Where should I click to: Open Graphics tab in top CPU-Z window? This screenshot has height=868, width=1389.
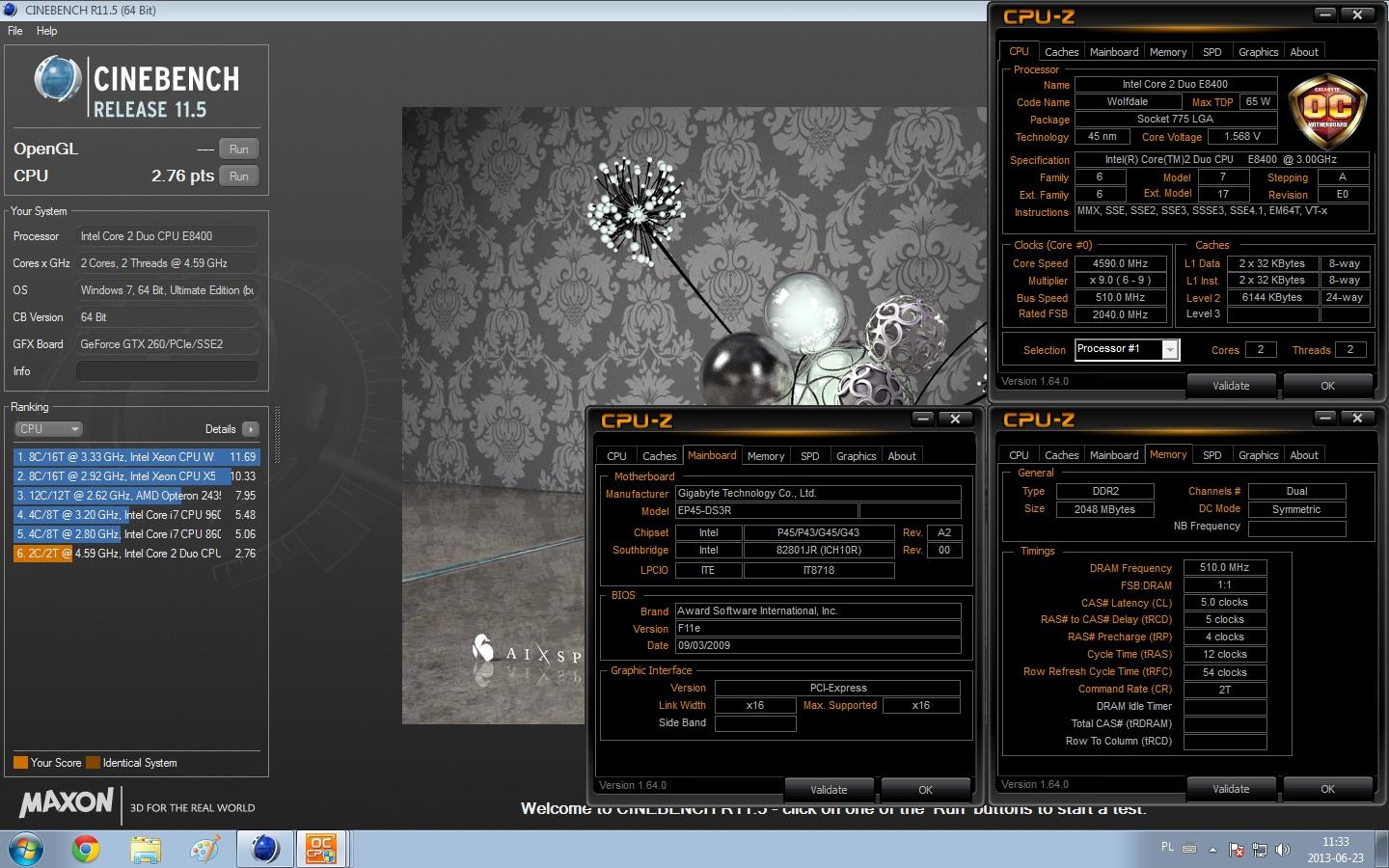click(x=1258, y=52)
